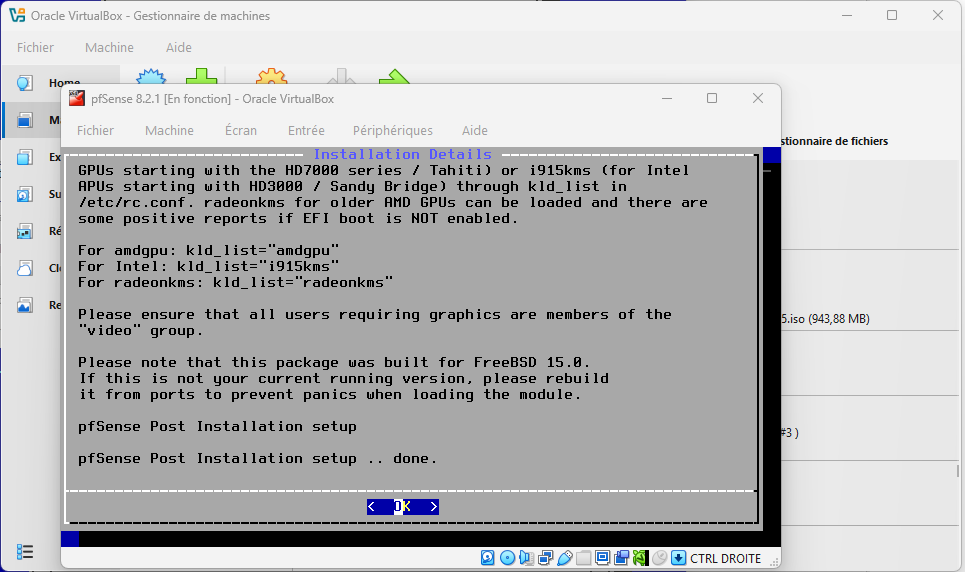This screenshot has width=965, height=572.
Task: Open the optical drive status icon
Action: coord(507,558)
